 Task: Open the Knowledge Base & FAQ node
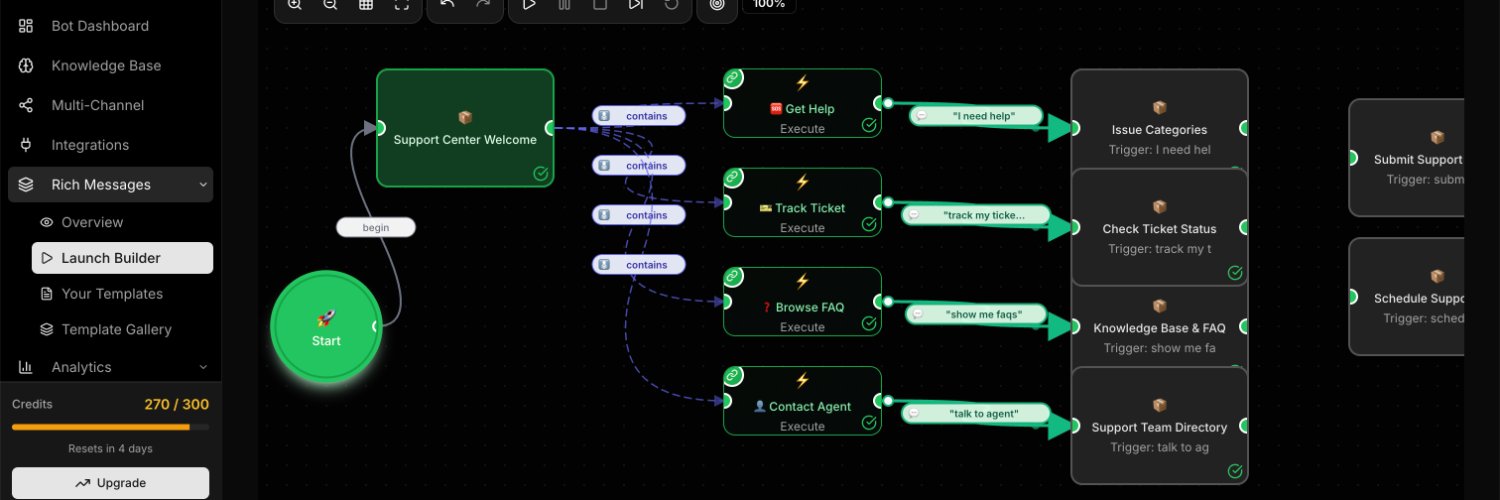click(x=1160, y=327)
